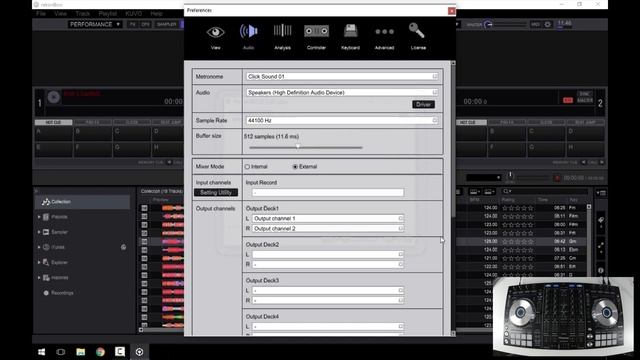Open Output Deck2 L channel dropdown
The image size is (640, 360).
328,254
